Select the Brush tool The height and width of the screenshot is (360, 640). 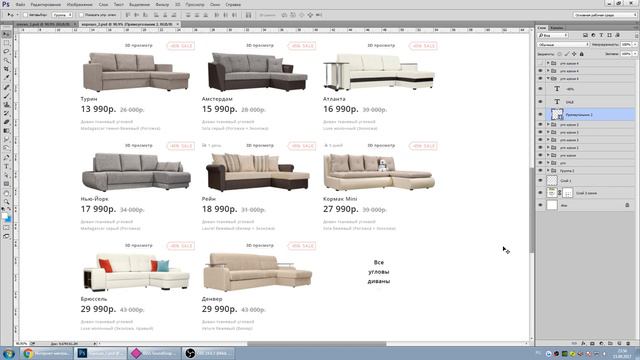click(x=6, y=96)
